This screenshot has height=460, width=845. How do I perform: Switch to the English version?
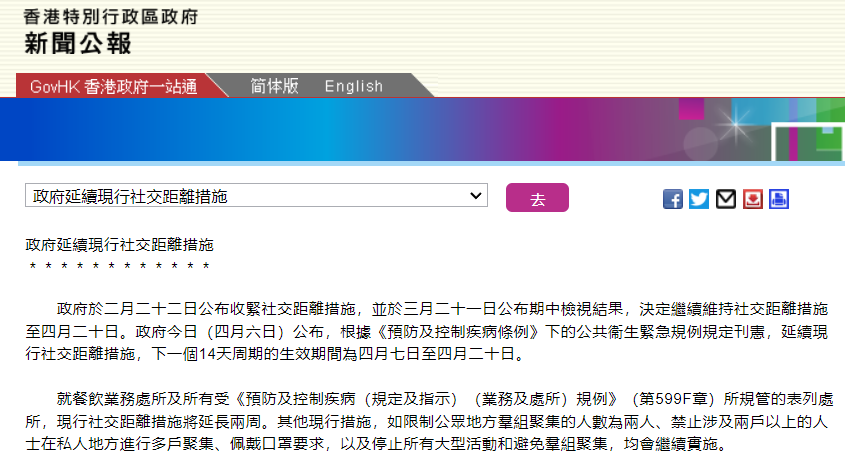click(353, 86)
